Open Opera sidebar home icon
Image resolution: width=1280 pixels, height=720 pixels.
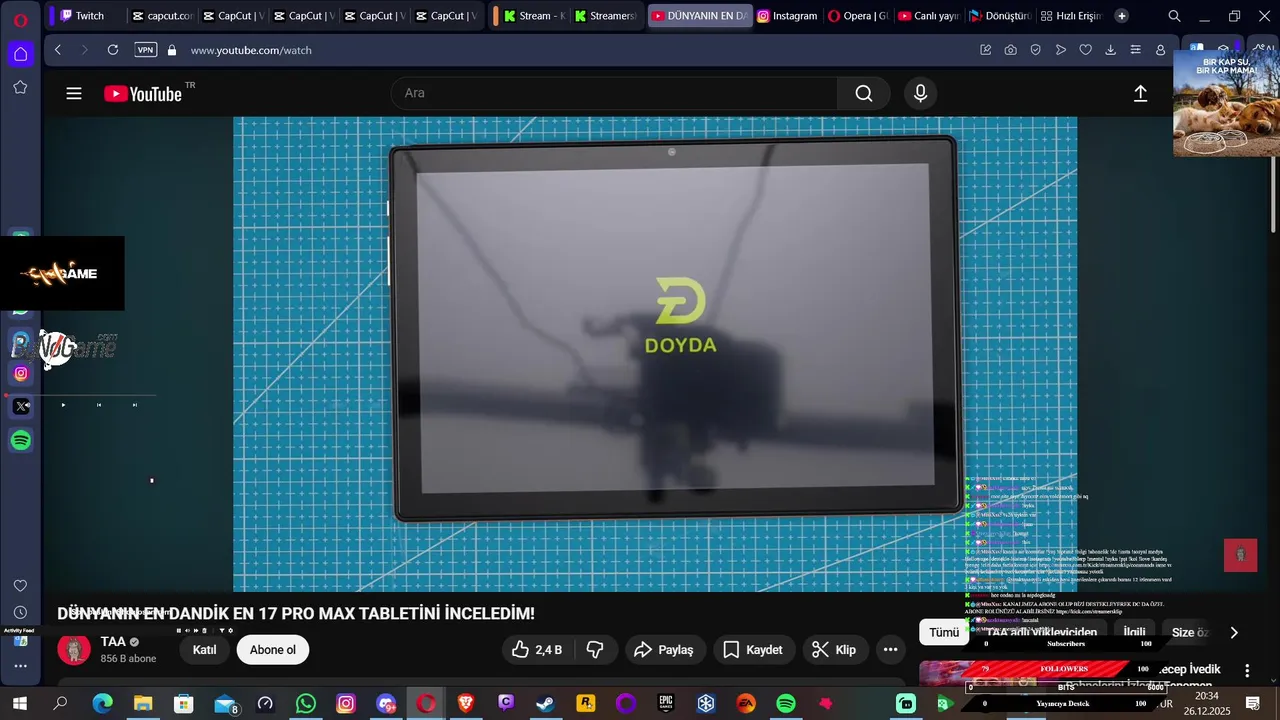21,54
